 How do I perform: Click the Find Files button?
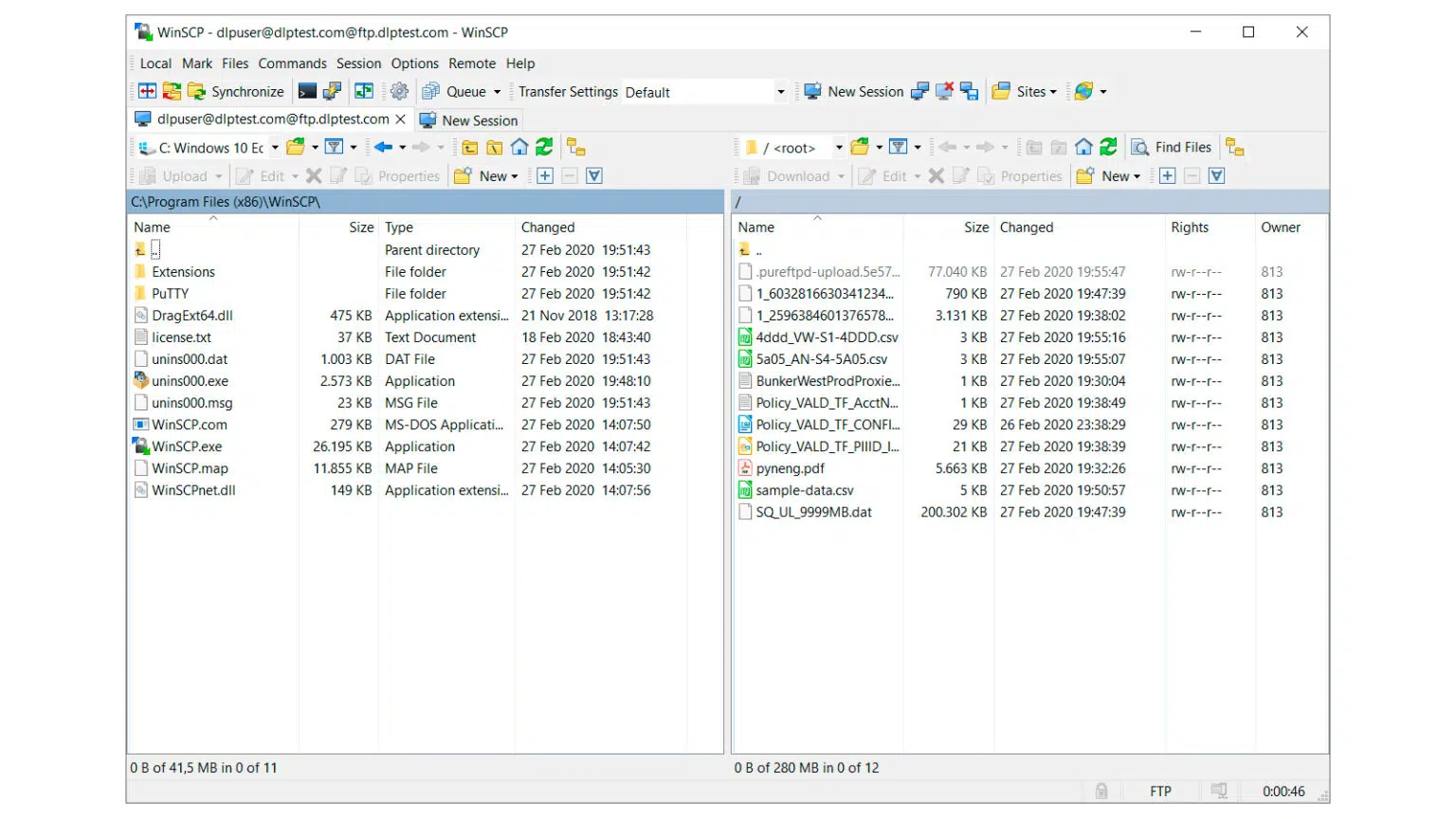(1172, 148)
